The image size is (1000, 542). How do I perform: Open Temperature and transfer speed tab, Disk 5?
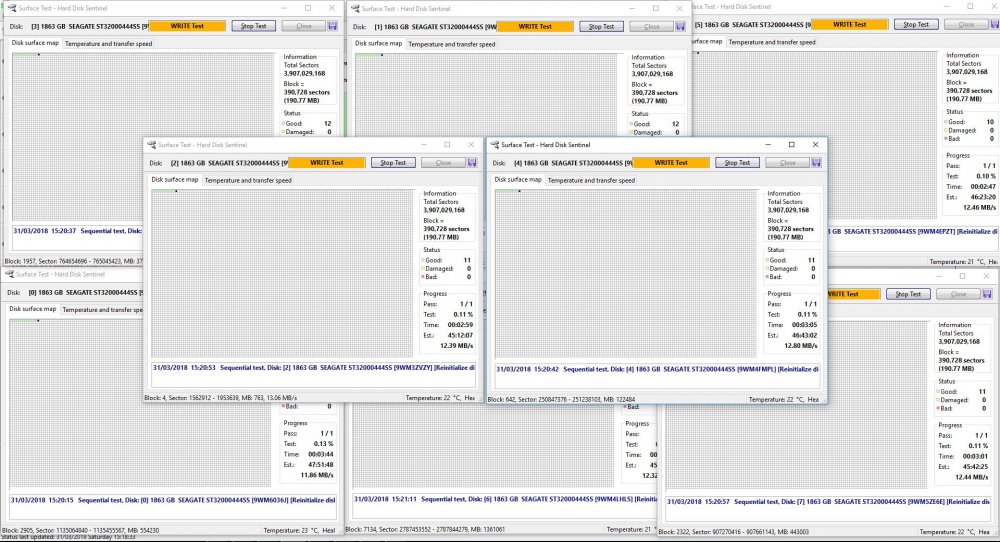tap(772, 42)
